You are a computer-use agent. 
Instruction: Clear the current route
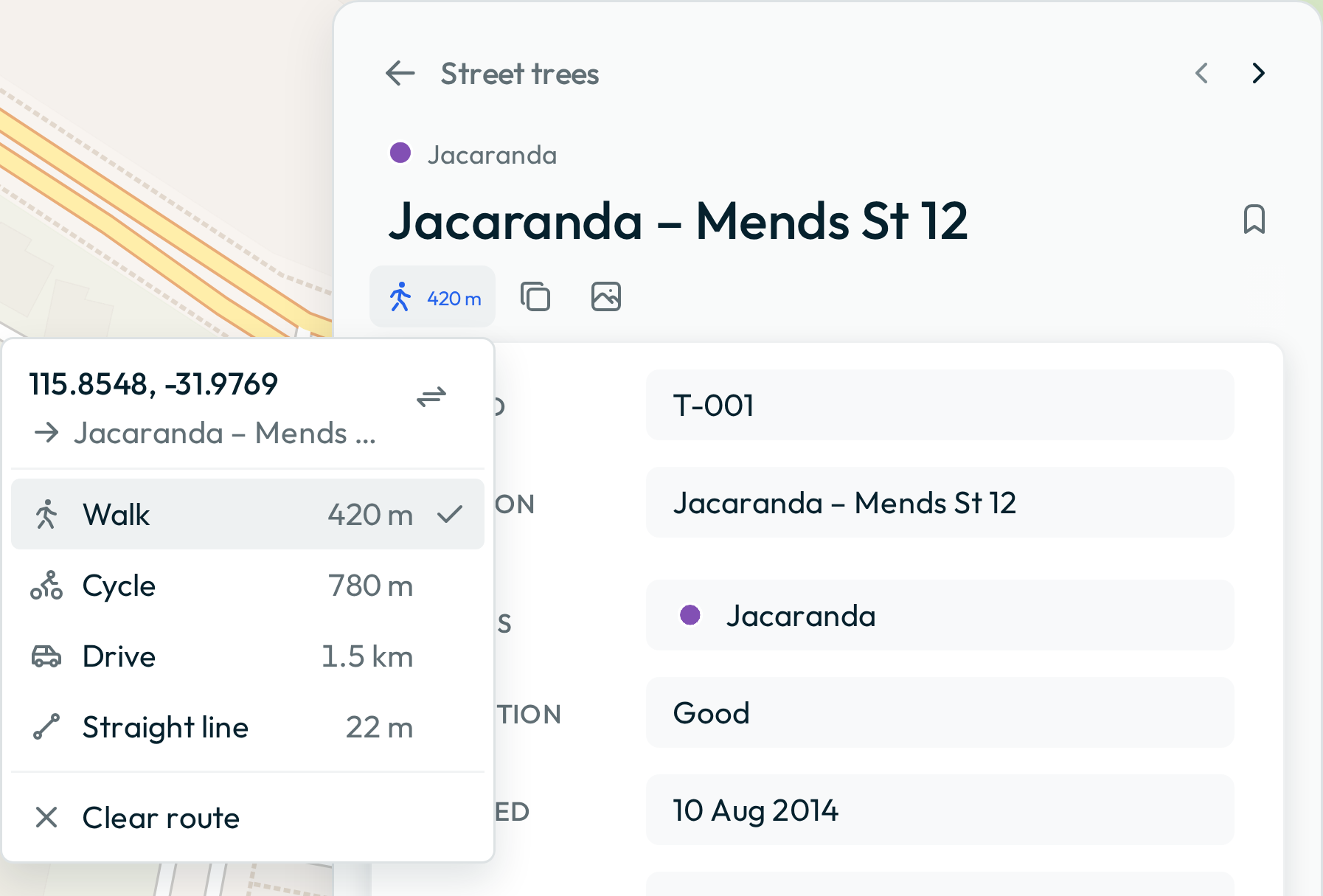[x=248, y=818]
